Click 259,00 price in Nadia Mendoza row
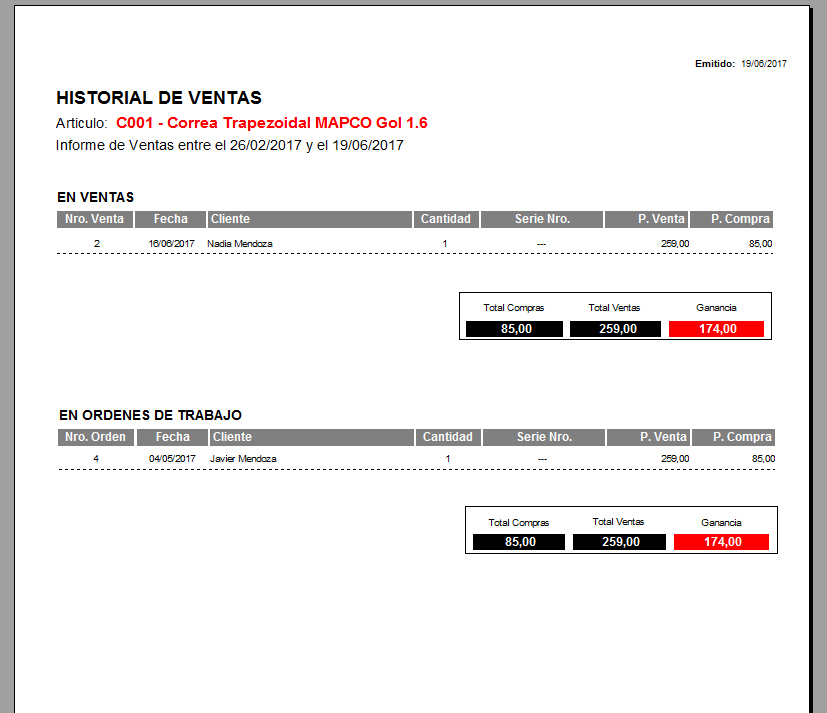The height and width of the screenshot is (713, 827). pyautogui.click(x=675, y=244)
